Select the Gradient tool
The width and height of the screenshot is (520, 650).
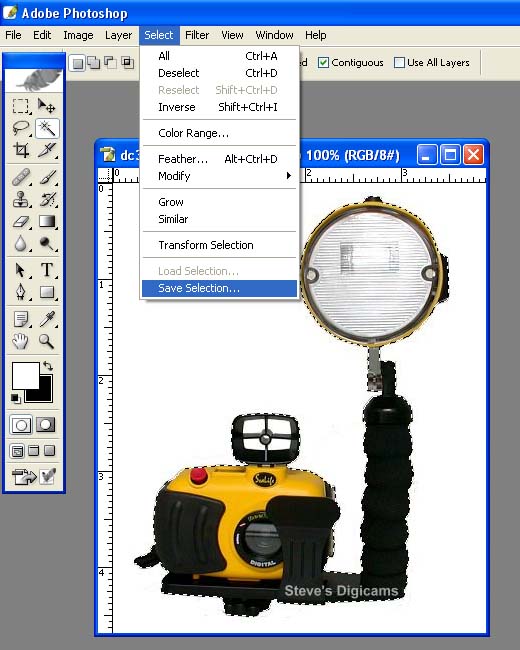(47, 222)
